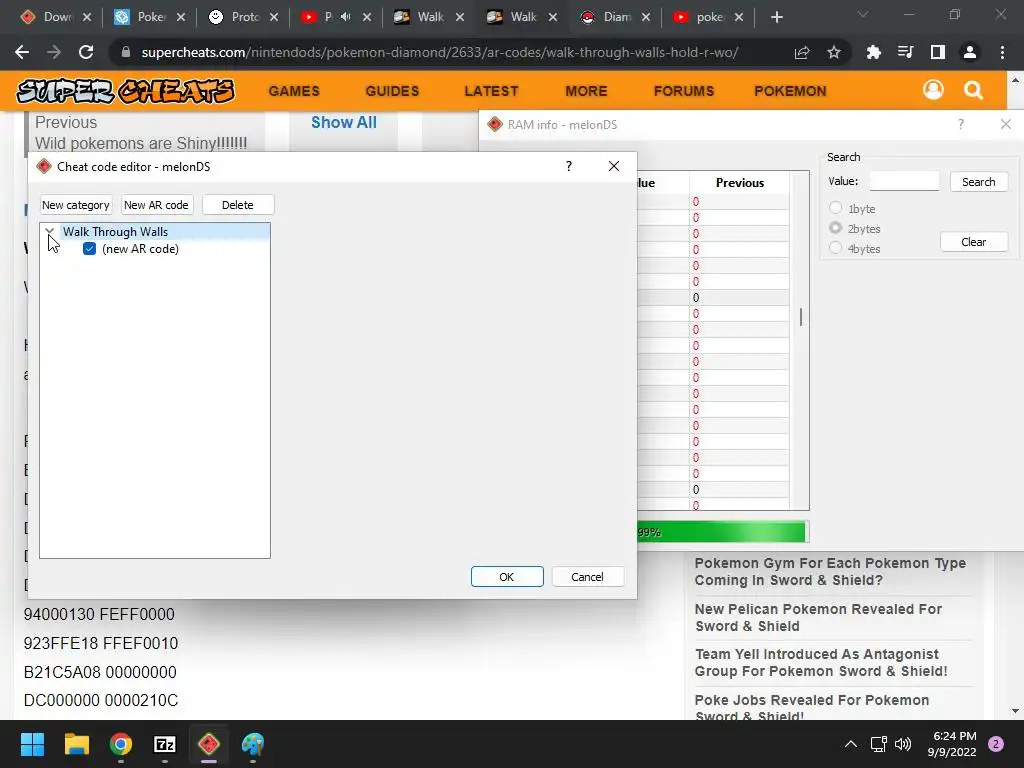Click the green 99% progress bar in RAM info

pyautogui.click(x=721, y=532)
